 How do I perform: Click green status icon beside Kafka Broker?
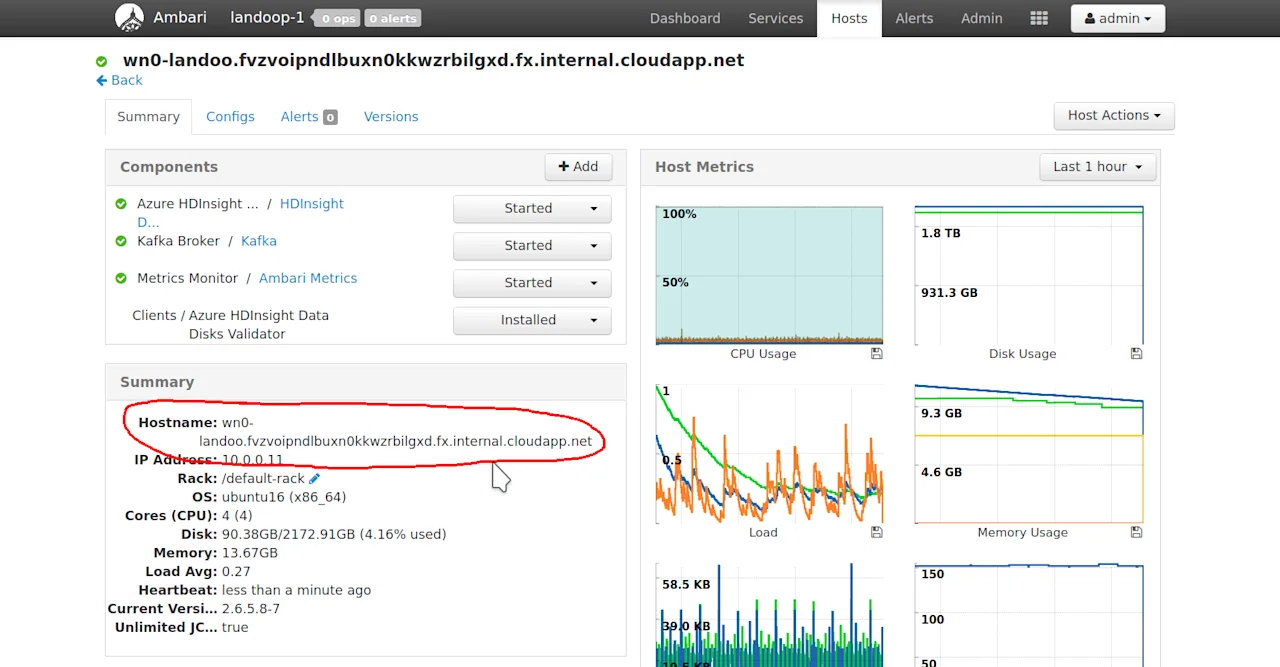(121, 241)
